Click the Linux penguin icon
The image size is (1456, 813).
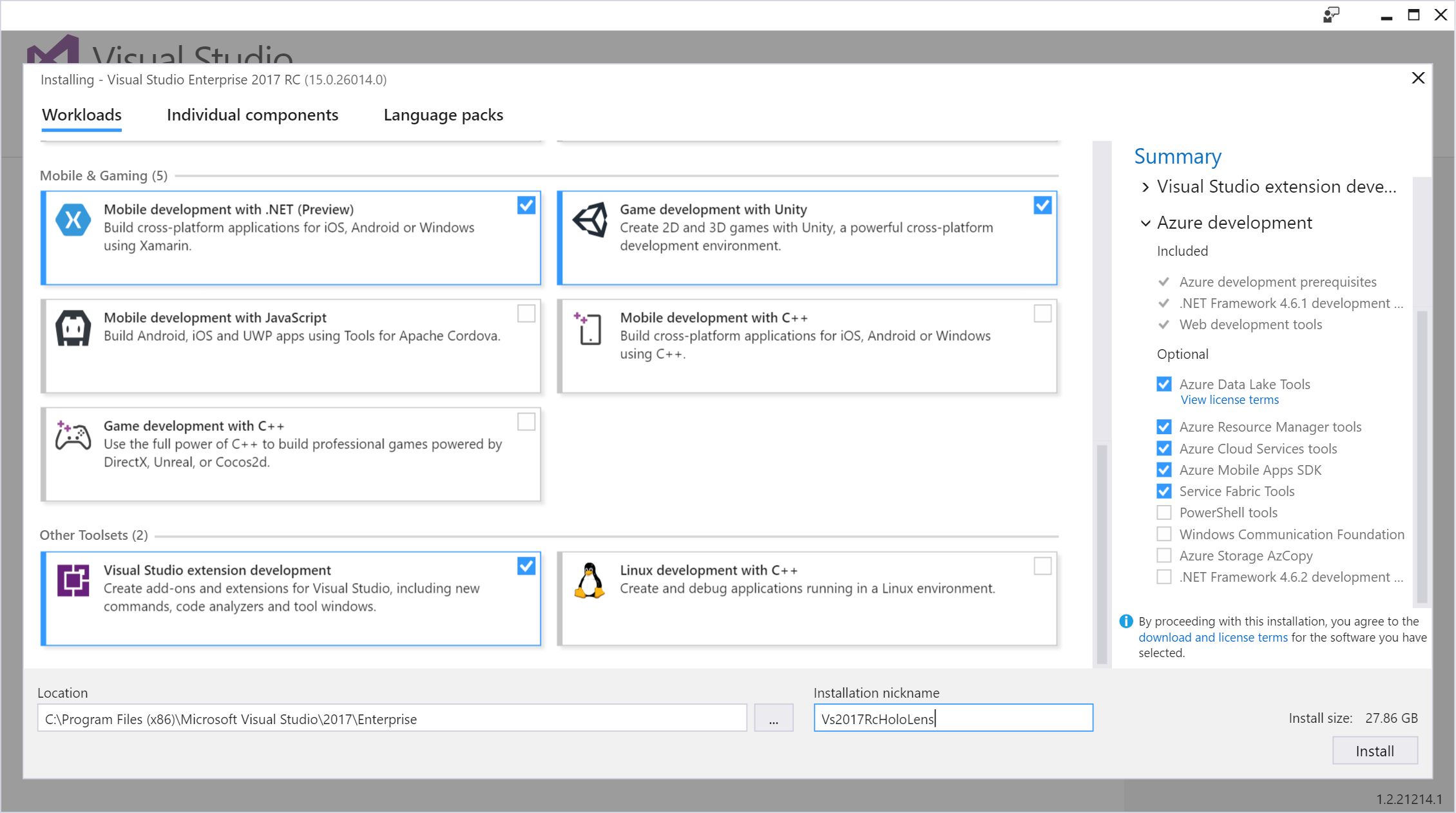(x=589, y=580)
